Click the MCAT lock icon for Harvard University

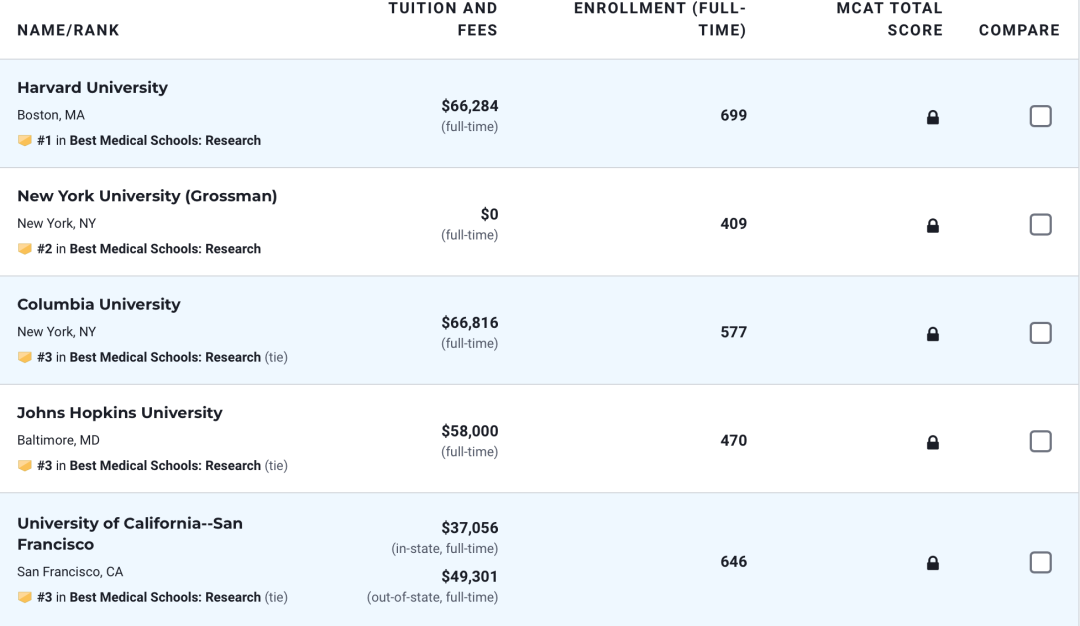tap(932, 117)
